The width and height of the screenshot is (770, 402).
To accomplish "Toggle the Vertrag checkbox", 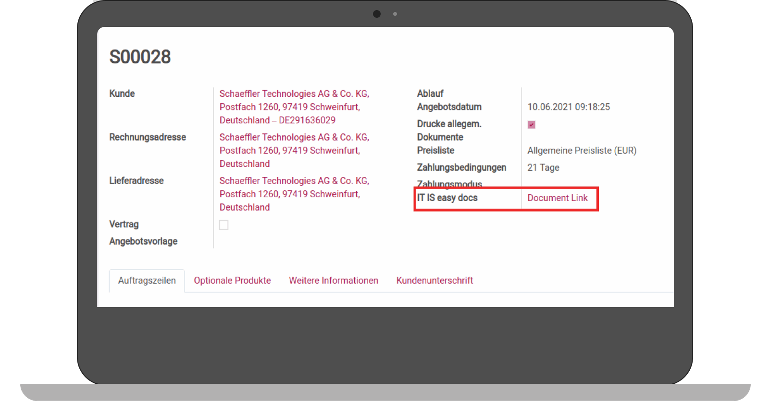I will (x=224, y=225).
